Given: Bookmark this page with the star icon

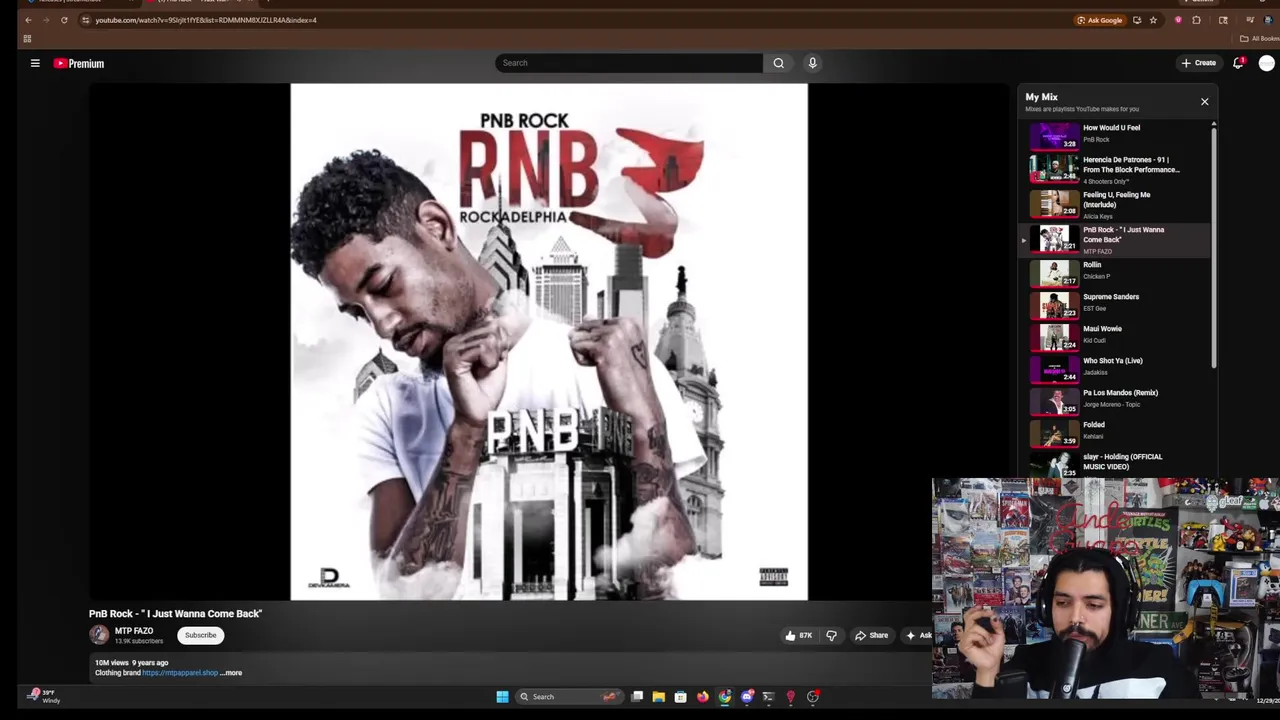Looking at the screenshot, I should pyautogui.click(x=1153, y=20).
